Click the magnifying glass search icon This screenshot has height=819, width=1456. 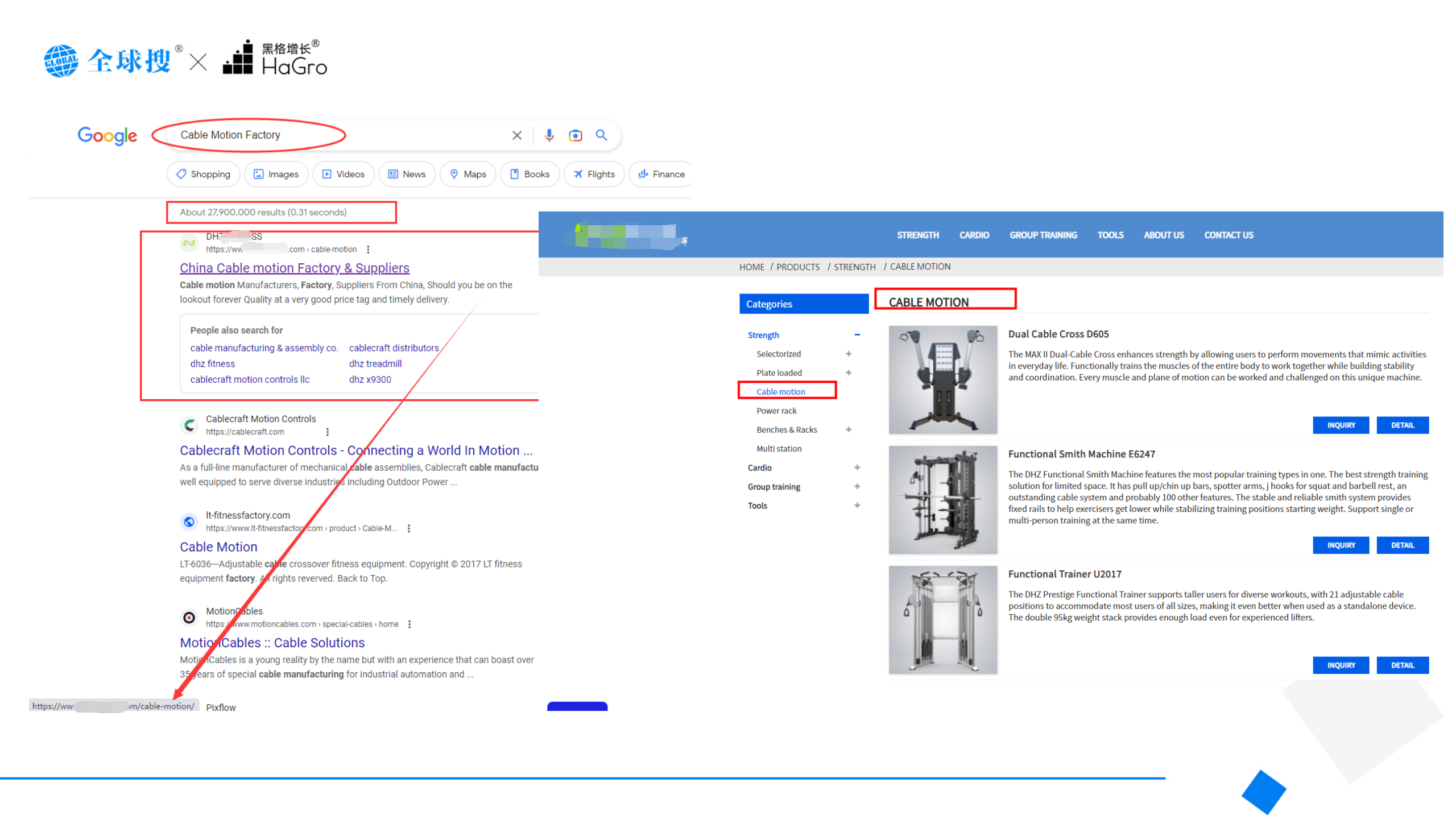(x=601, y=135)
